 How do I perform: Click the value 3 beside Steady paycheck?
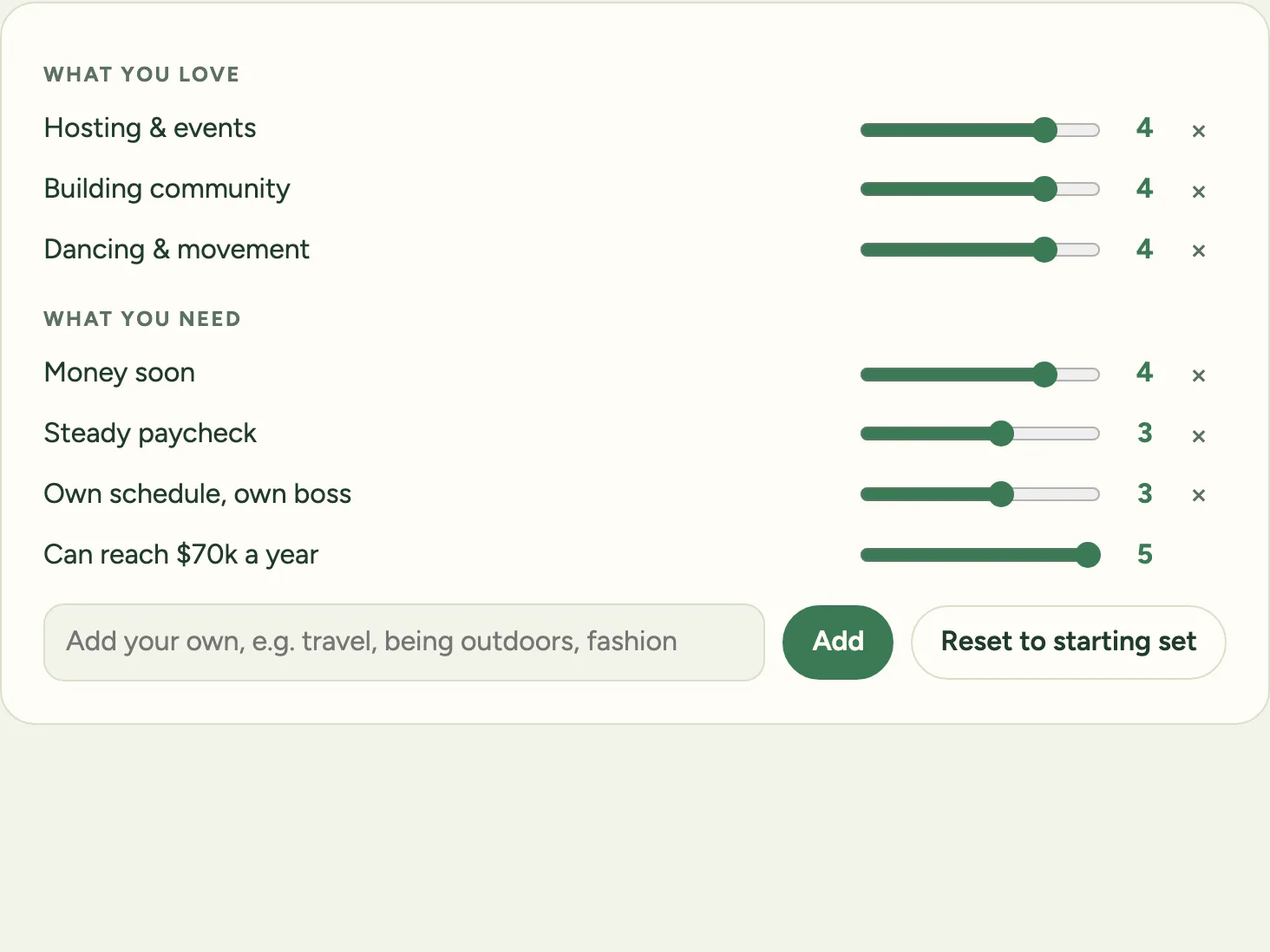1145,433
